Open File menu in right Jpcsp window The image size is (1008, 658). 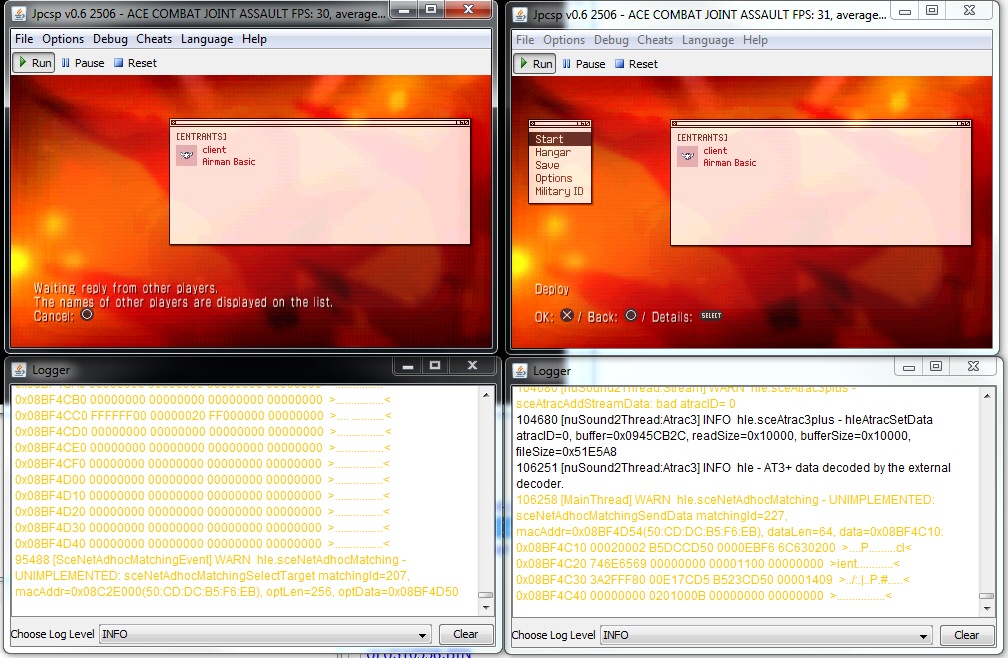coord(525,40)
